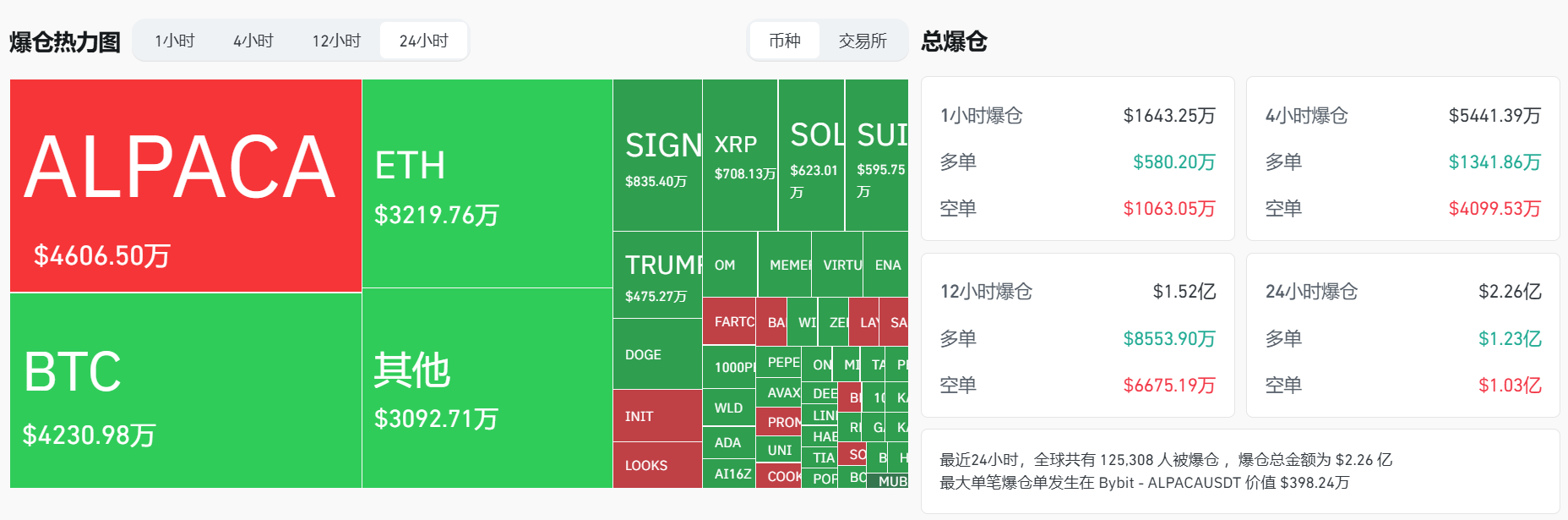The height and width of the screenshot is (520, 1568).
Task: Open the TRUMP $475.27万 tile
Action: pos(657,275)
